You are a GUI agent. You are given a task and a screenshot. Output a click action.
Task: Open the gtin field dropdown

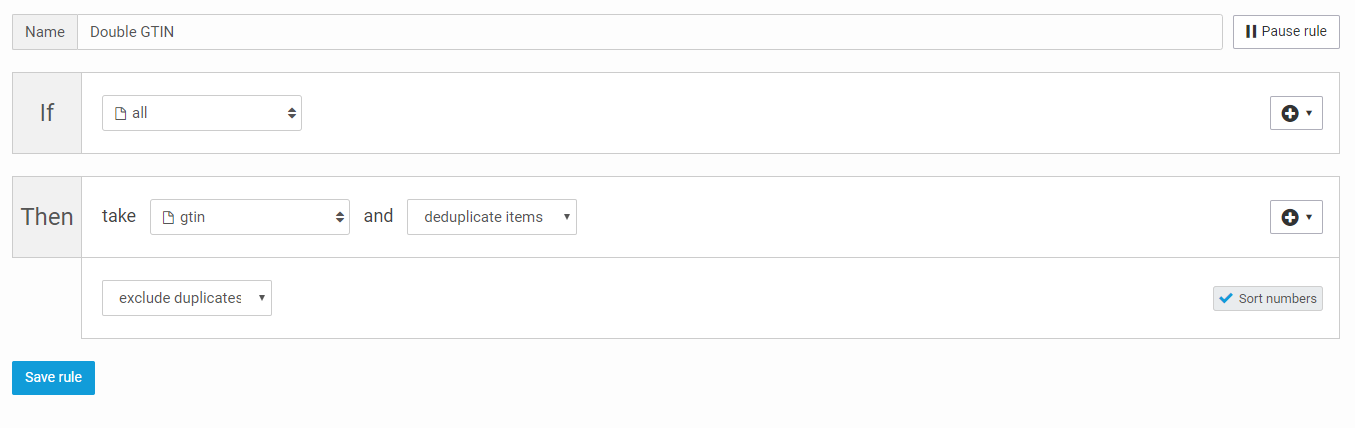[250, 216]
